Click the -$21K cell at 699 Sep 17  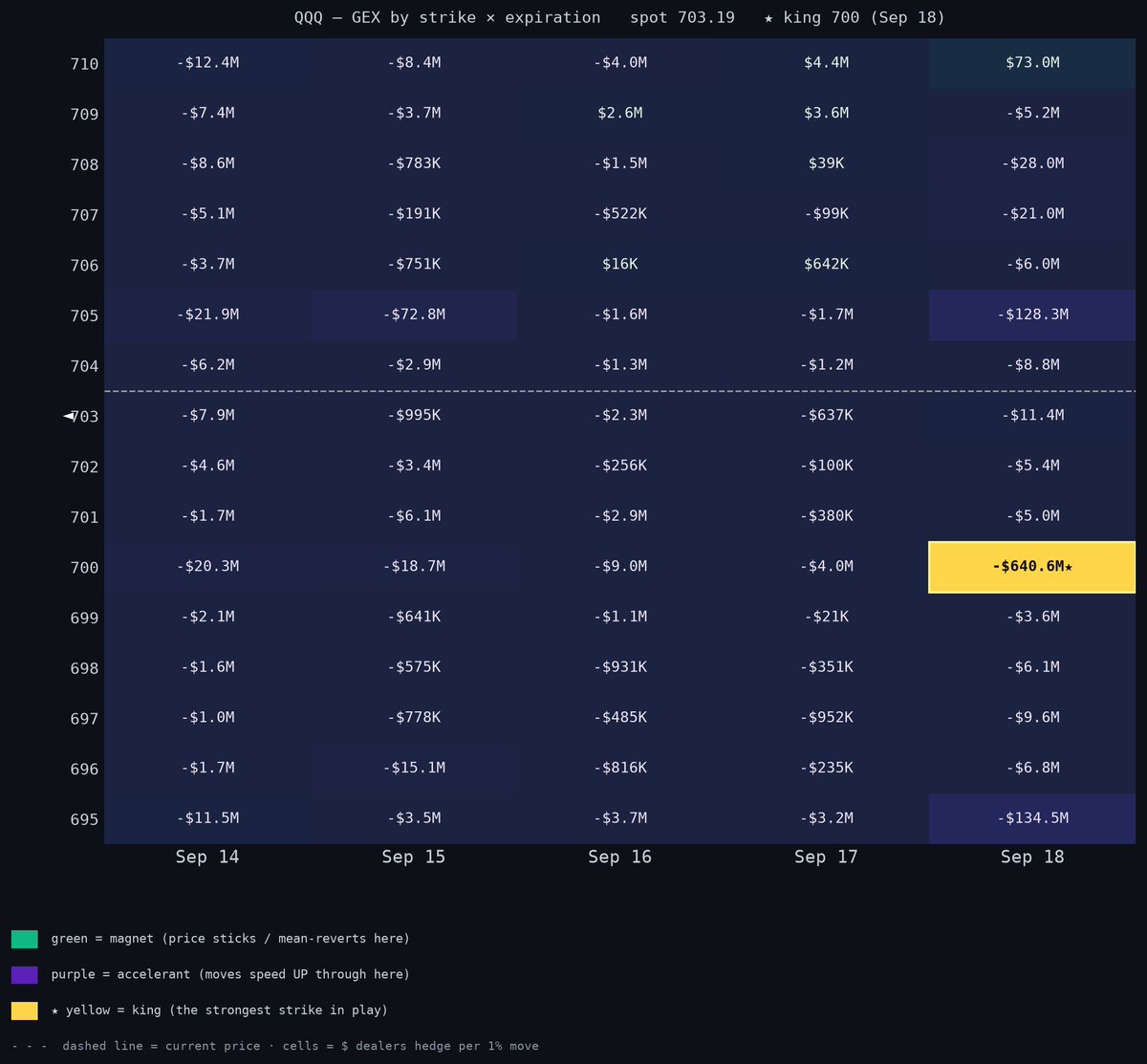(x=827, y=618)
